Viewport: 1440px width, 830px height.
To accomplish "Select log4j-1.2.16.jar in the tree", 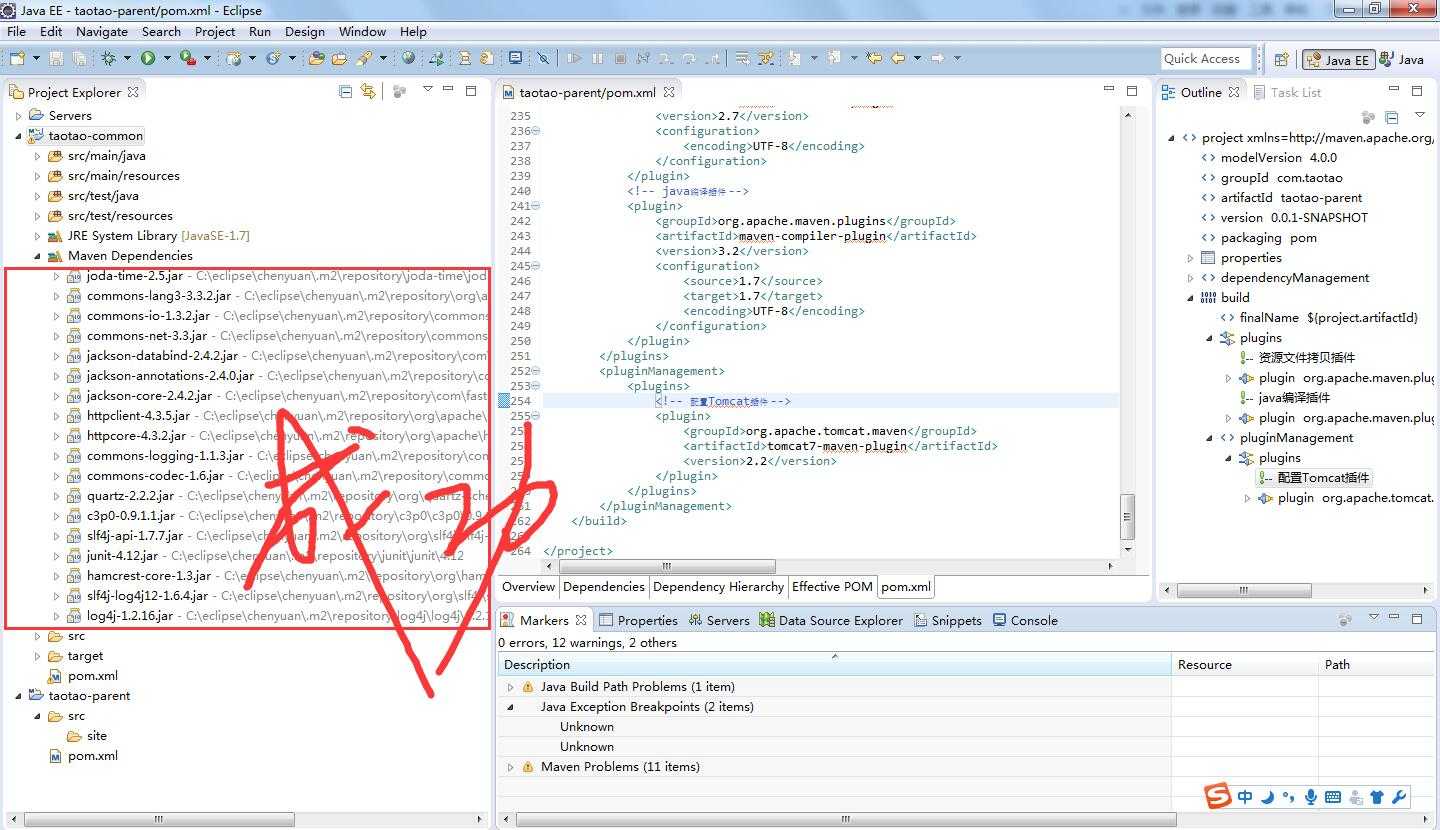I will [x=129, y=616].
